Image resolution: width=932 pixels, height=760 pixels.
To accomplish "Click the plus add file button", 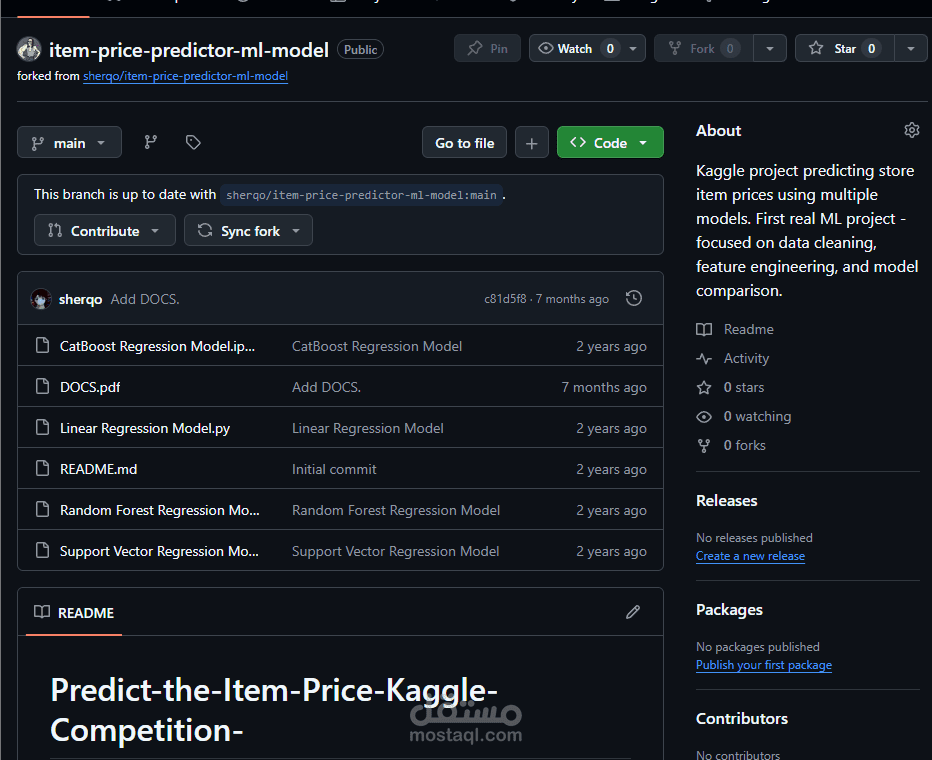I will click(x=531, y=143).
